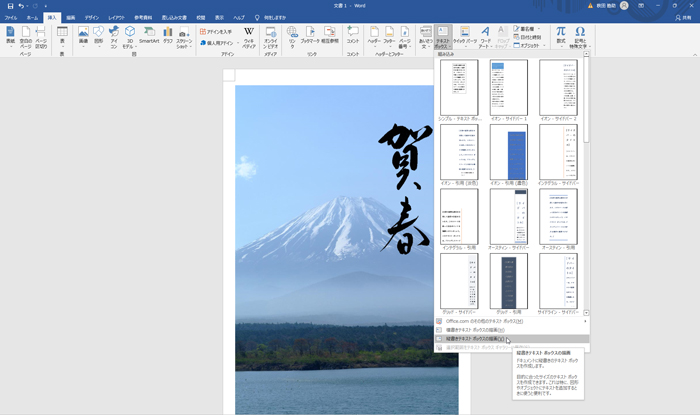Viewport: 700px width, 415px height.
Task: Insert a 3D model from the ribbon
Action: coord(130,35)
